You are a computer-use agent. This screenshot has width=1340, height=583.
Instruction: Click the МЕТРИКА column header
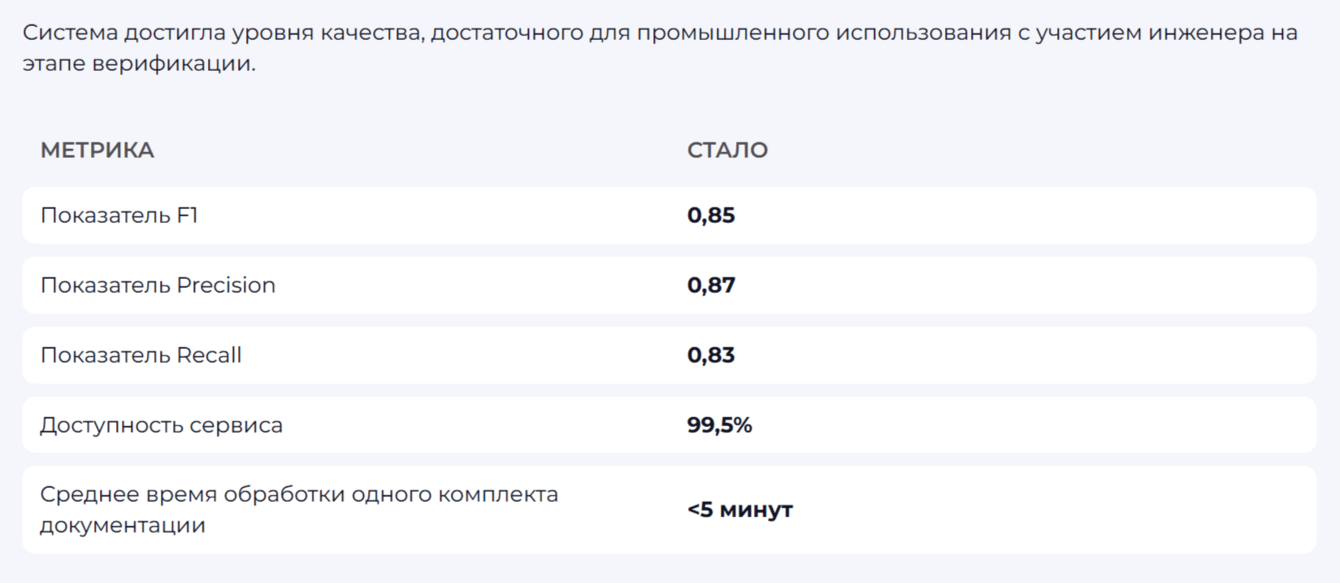[97, 151]
